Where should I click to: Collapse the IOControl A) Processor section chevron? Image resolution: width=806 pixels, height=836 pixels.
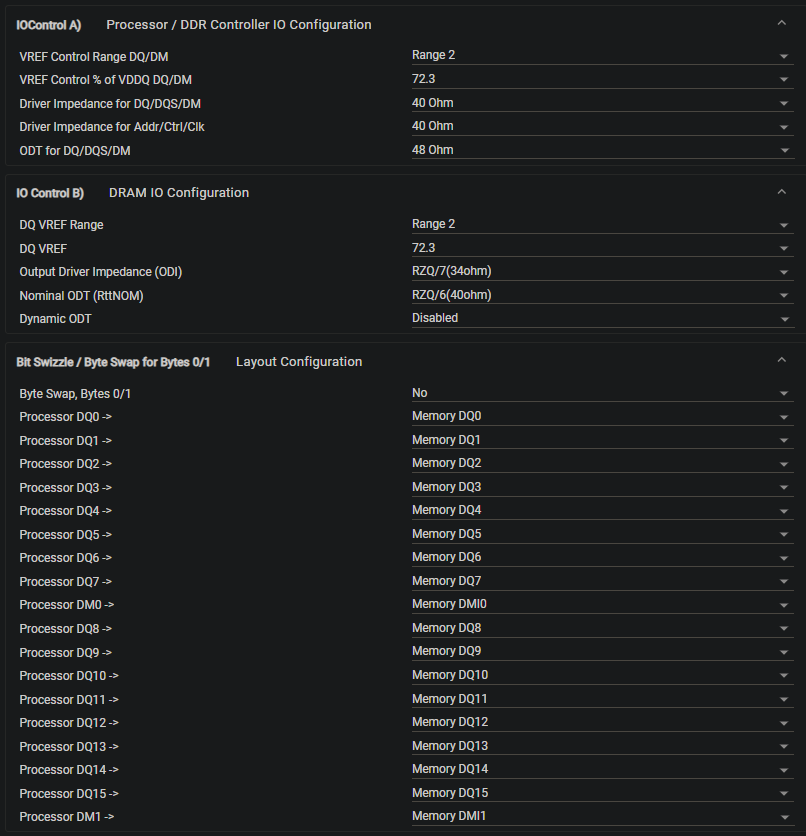pyautogui.click(x=781, y=23)
